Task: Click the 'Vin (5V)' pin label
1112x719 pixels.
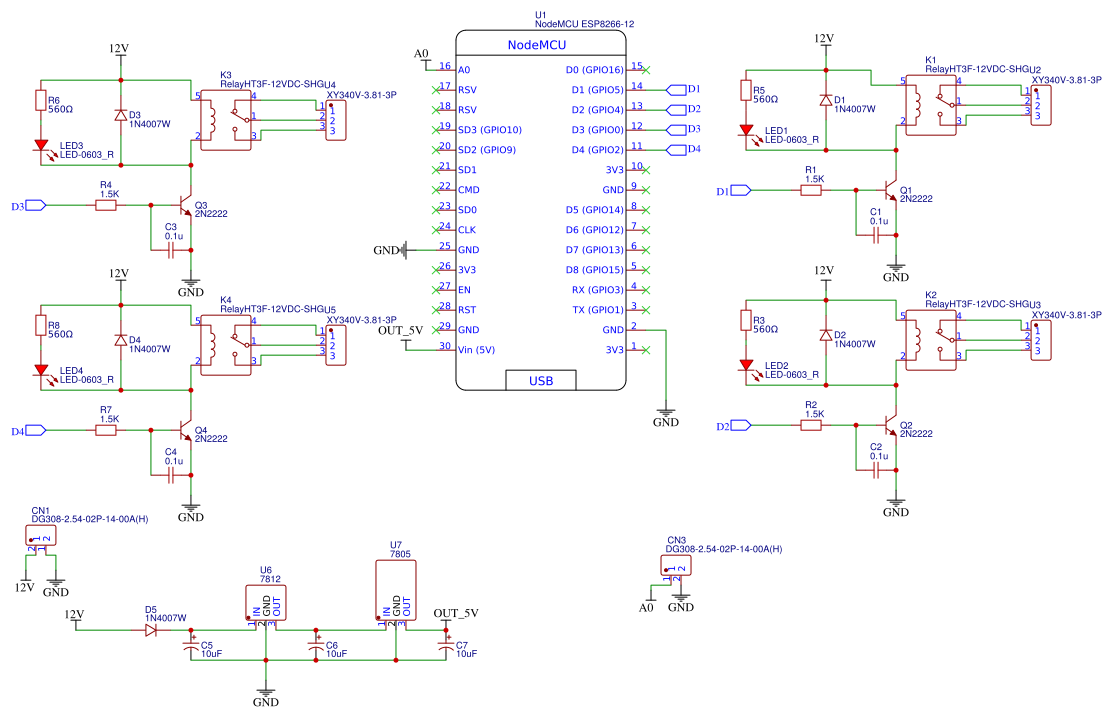Action: [x=477, y=350]
